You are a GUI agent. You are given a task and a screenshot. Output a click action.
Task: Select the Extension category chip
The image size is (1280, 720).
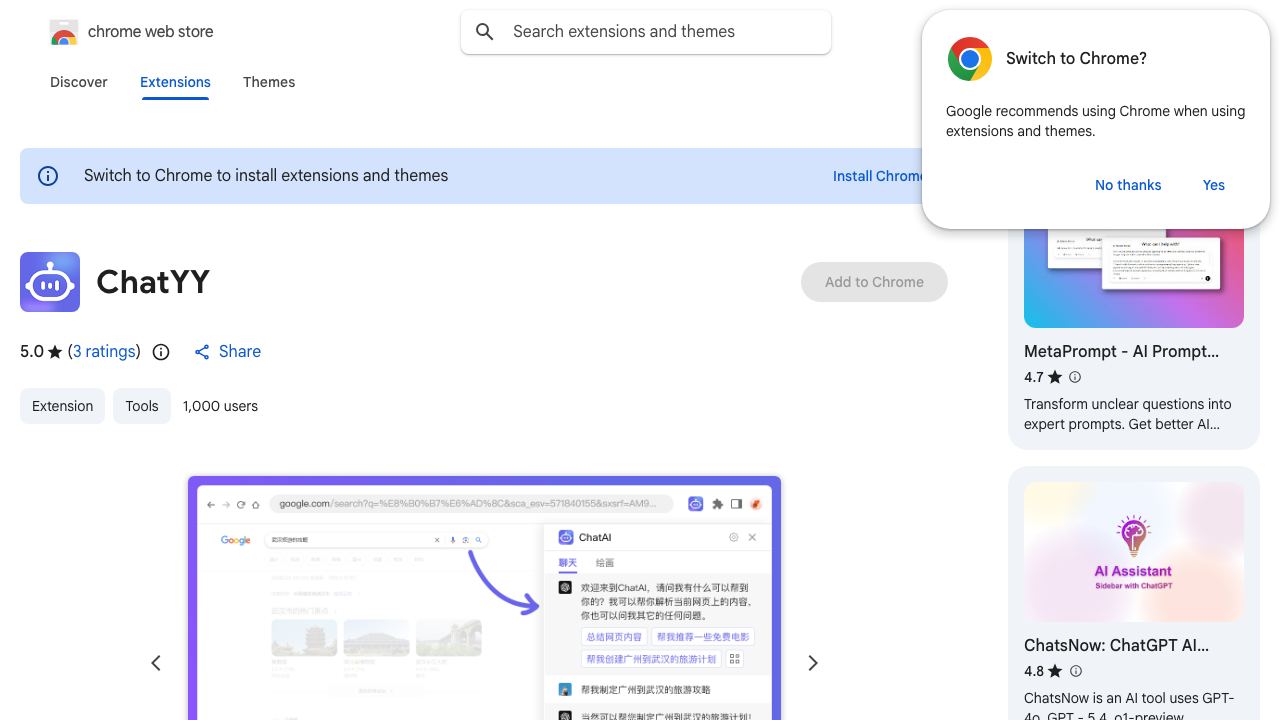(x=62, y=406)
